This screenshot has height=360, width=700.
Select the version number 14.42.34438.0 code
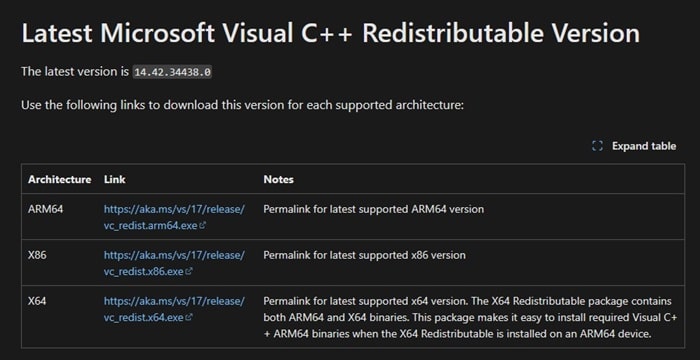[172, 72]
